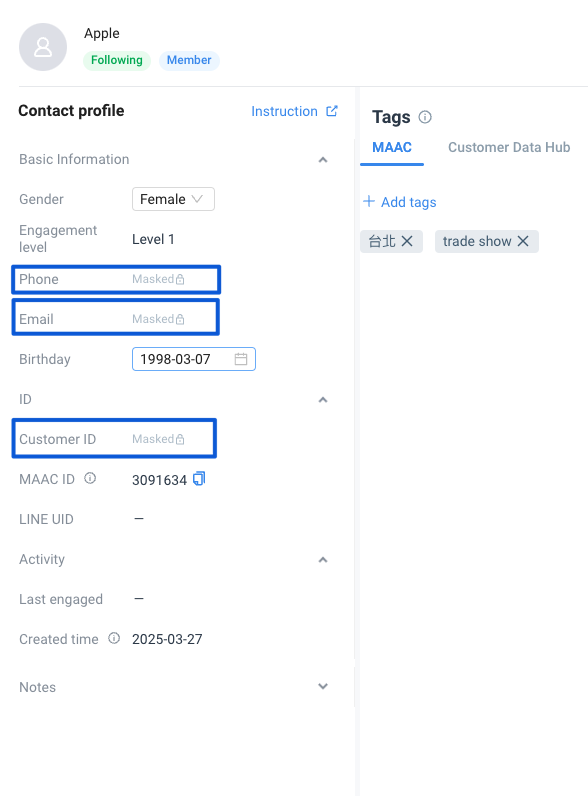588x796 pixels.
Task: Click the Phone masked lock icon
Action: (180, 279)
